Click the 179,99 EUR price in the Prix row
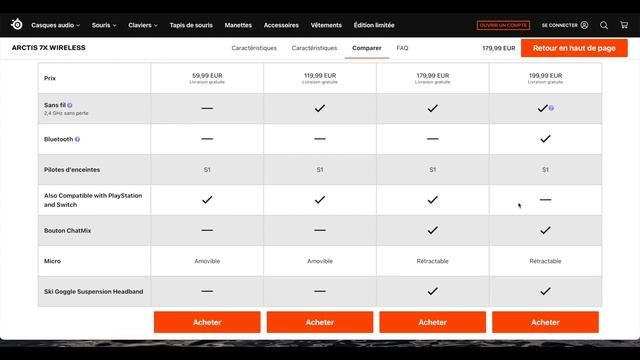The image size is (640, 360). tap(433, 76)
